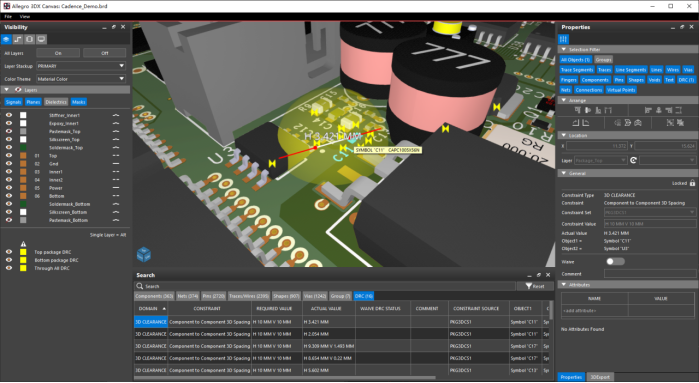This screenshot has width=699, height=383.
Task: Click the last icon in Arrange first row
Action: [678, 110]
